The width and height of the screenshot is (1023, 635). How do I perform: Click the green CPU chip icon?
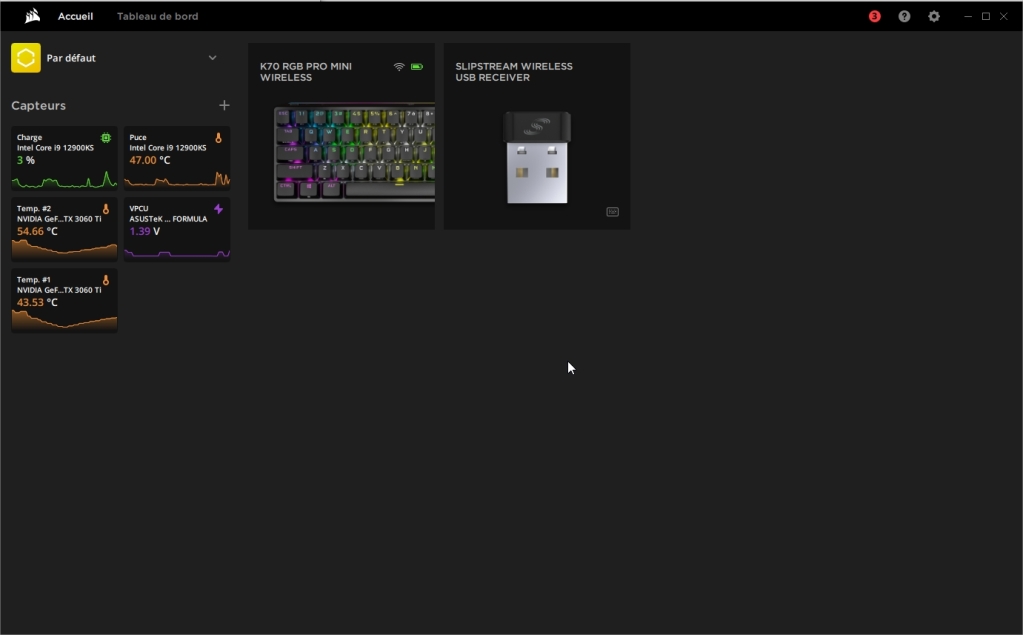pos(106,138)
